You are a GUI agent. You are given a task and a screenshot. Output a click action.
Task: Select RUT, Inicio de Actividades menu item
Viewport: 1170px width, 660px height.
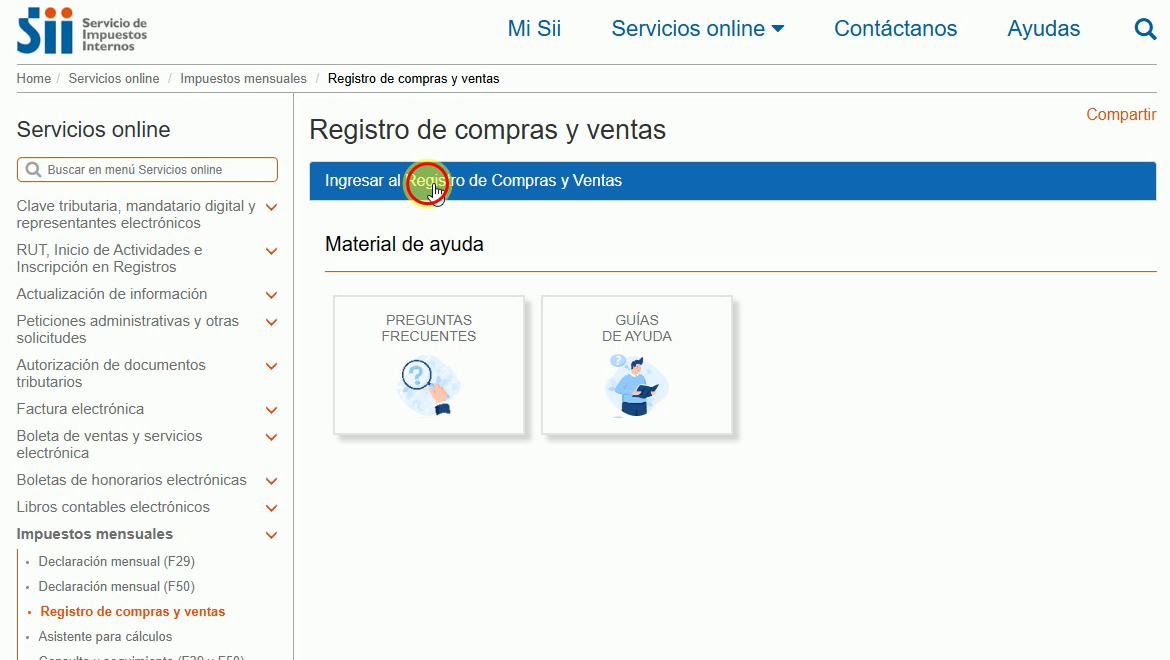coord(109,258)
